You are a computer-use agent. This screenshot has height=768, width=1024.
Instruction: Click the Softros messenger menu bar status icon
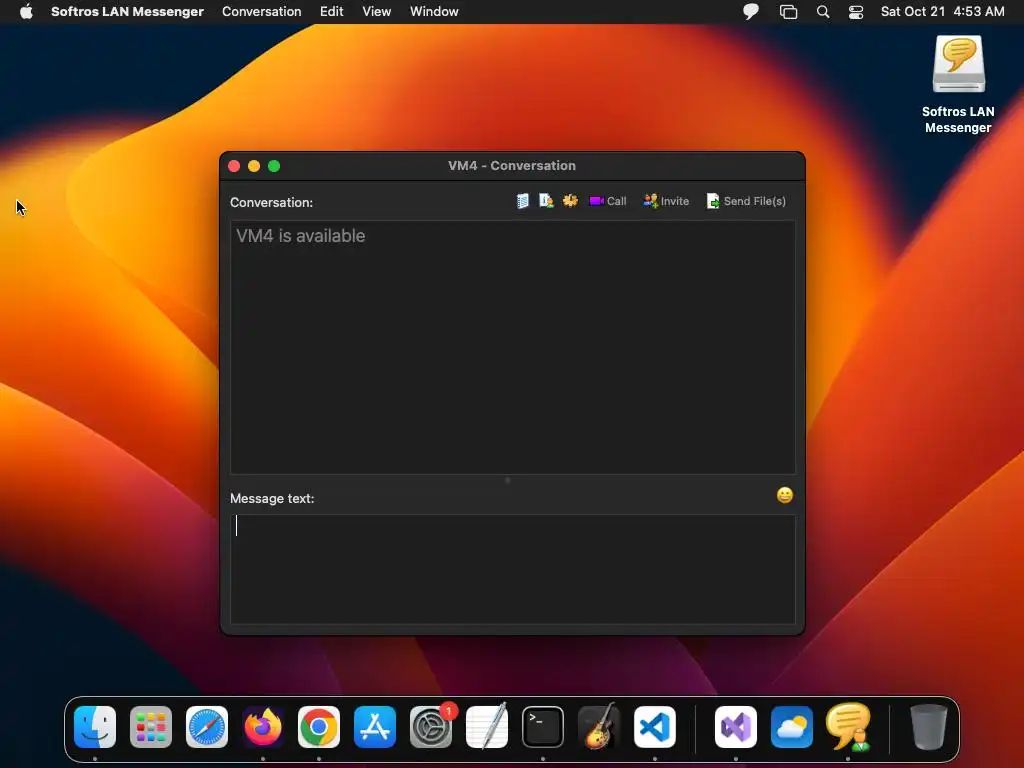coord(751,12)
